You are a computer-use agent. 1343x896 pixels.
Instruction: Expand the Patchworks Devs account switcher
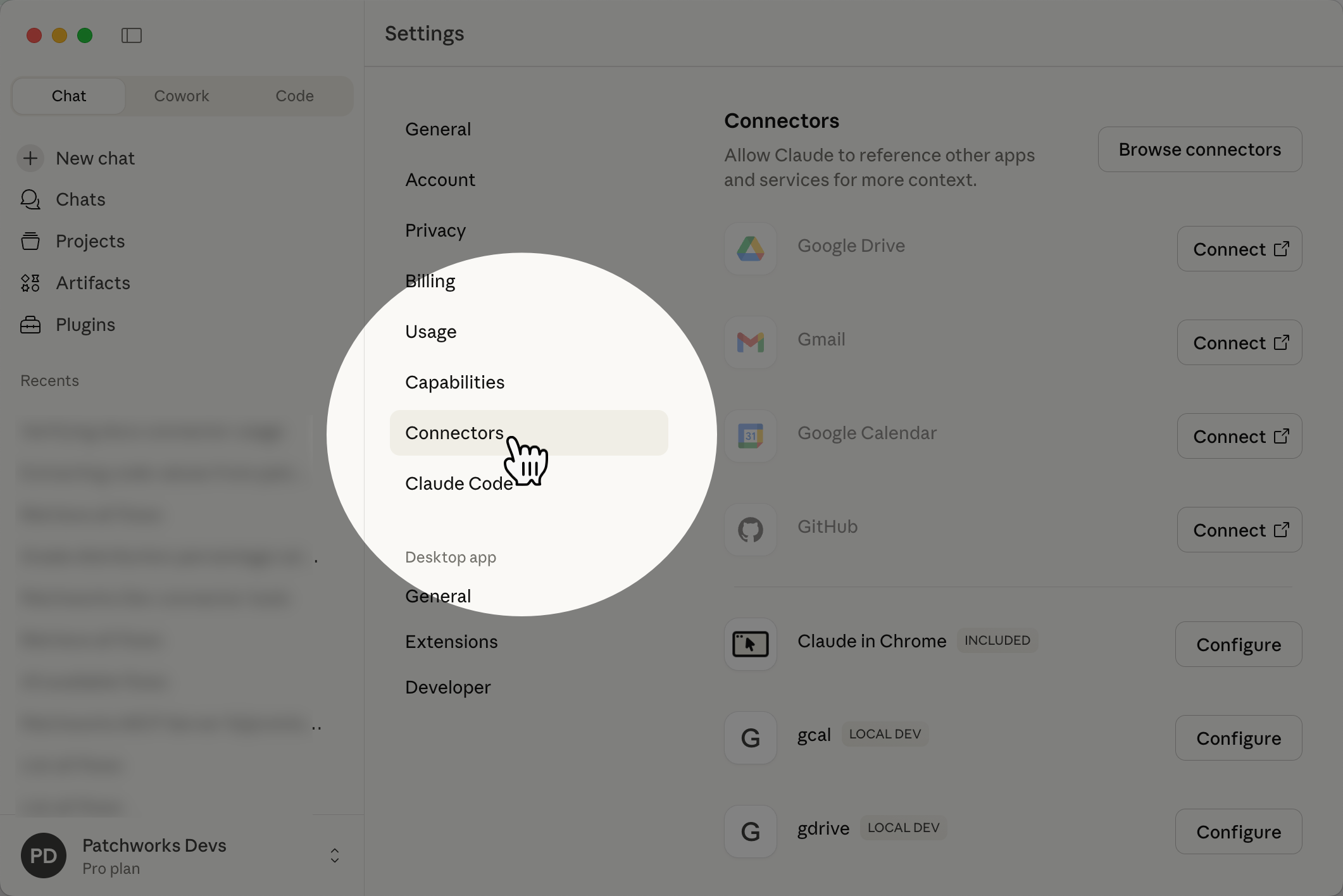click(334, 856)
